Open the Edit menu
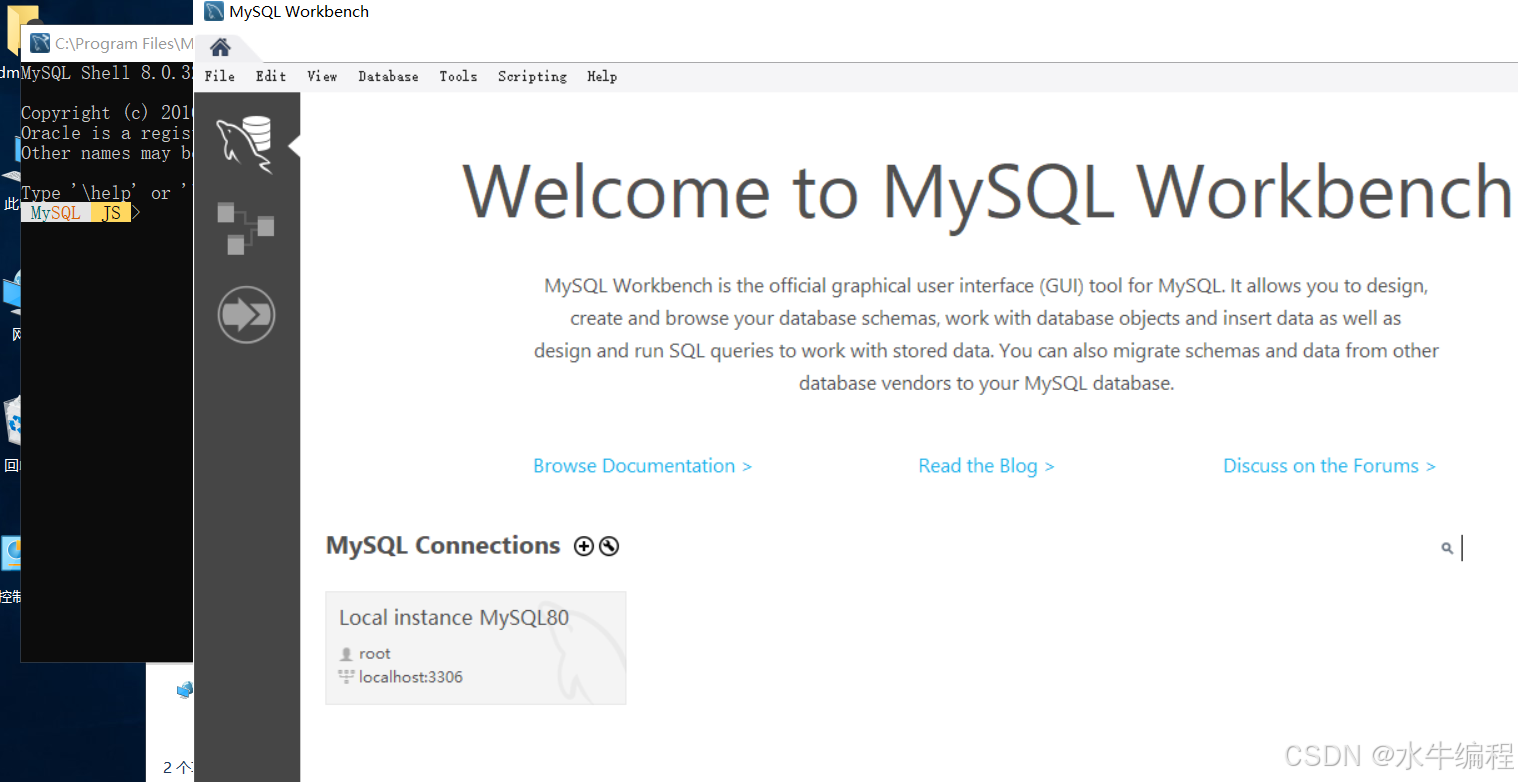This screenshot has width=1518, height=782. [x=271, y=76]
